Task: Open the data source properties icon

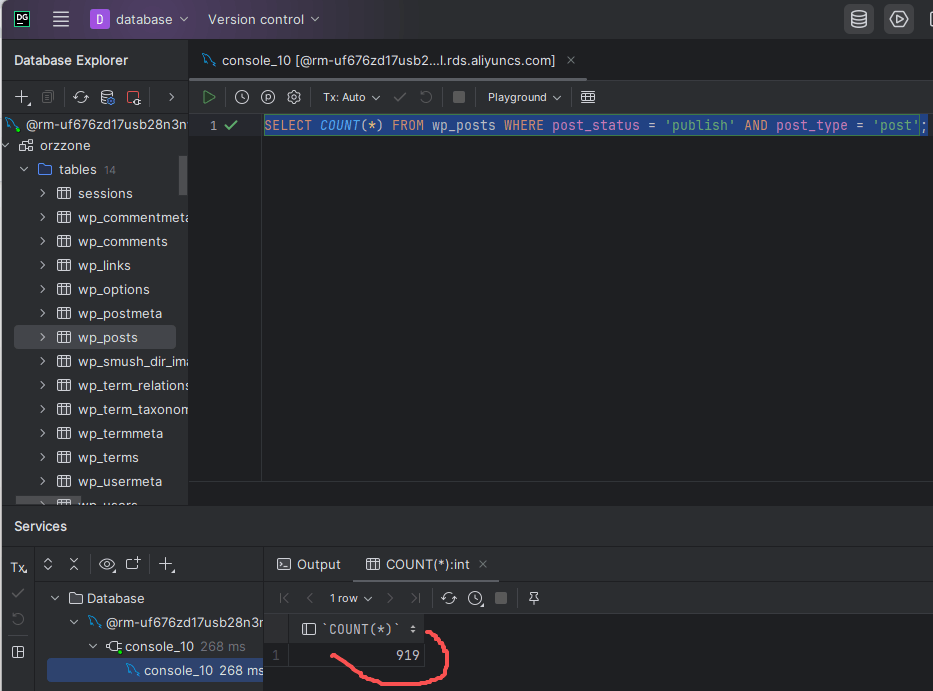Action: [107, 97]
